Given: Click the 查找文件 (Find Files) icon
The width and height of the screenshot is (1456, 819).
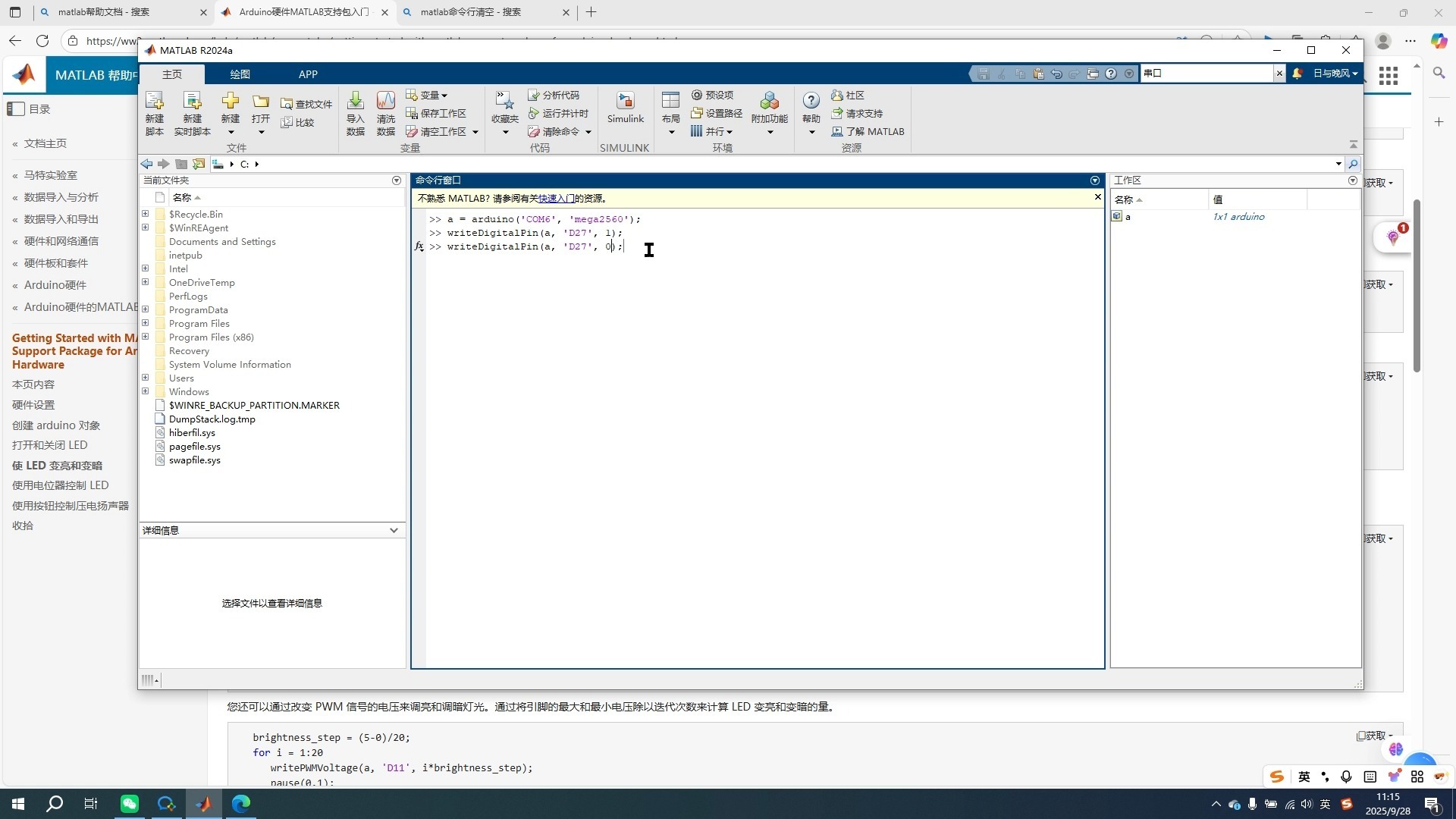Looking at the screenshot, I should [306, 103].
